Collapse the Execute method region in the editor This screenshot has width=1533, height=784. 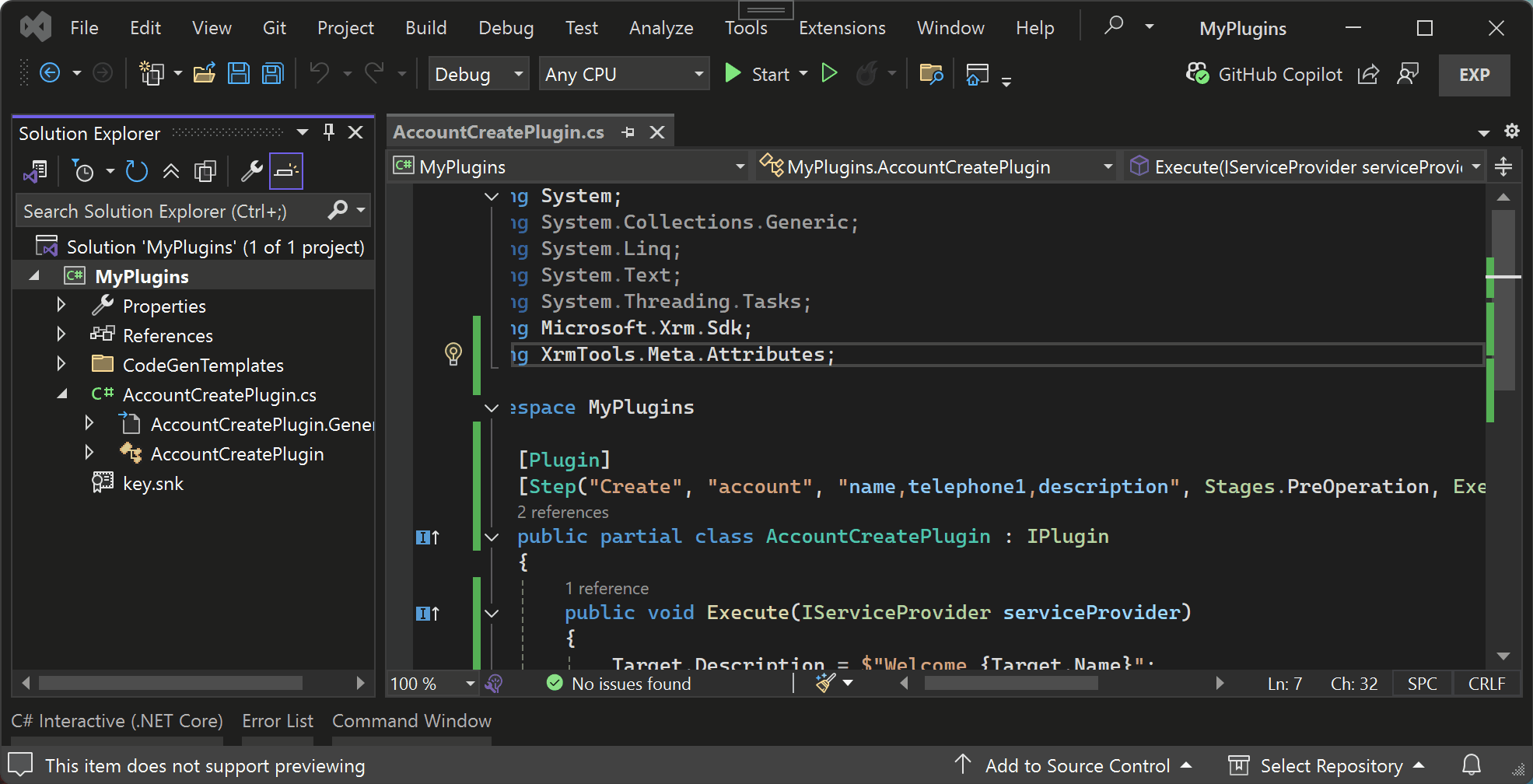pos(491,613)
